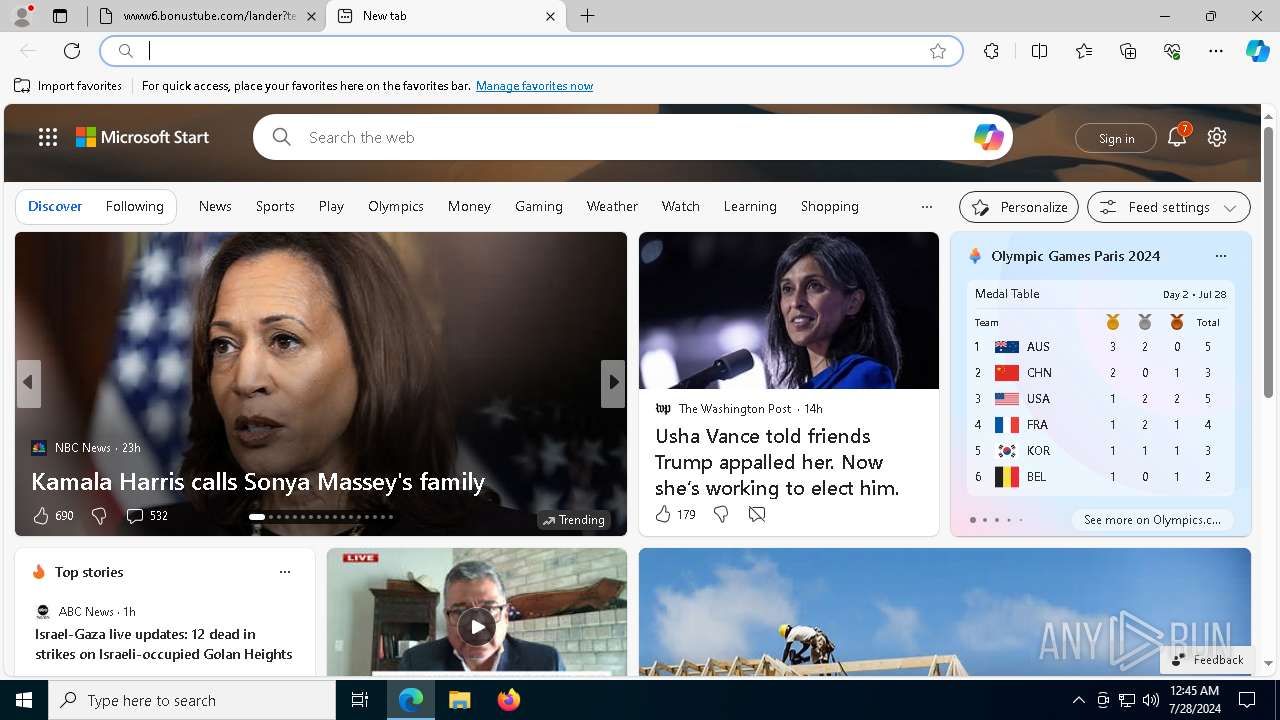
Task: Open the Sports category
Action: pyautogui.click(x=275, y=206)
